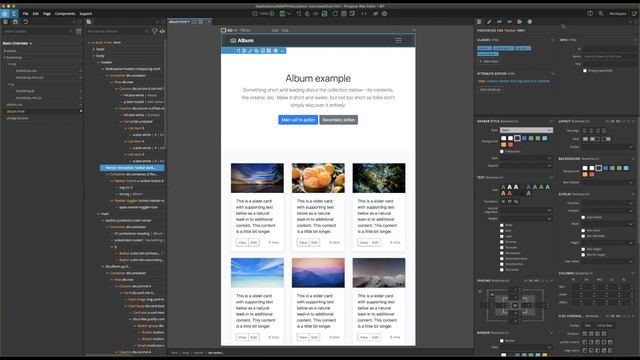Open first element properties tab icon

tap(479, 22)
